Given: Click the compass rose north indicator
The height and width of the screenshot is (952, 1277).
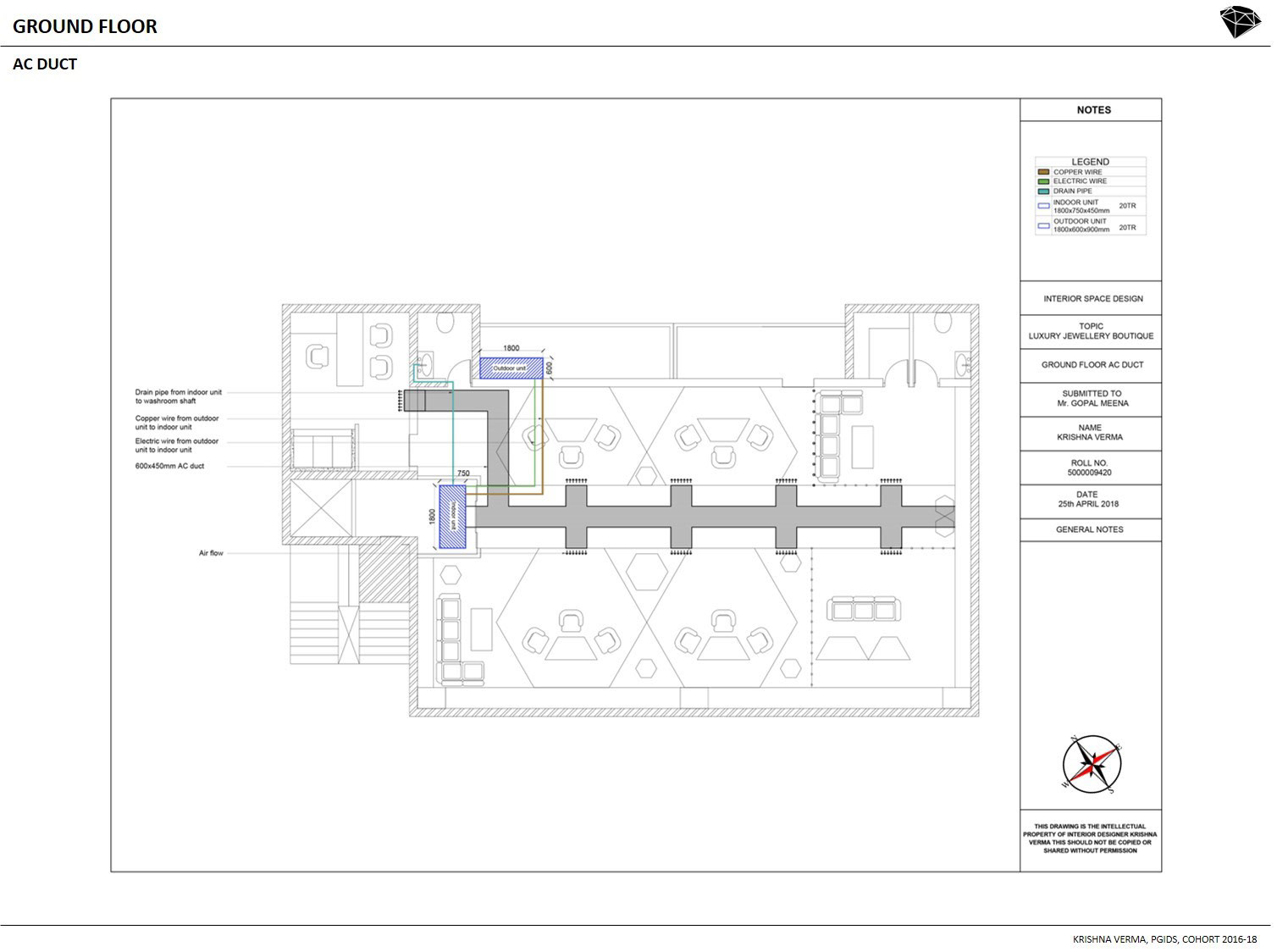Looking at the screenshot, I should [x=1092, y=765].
